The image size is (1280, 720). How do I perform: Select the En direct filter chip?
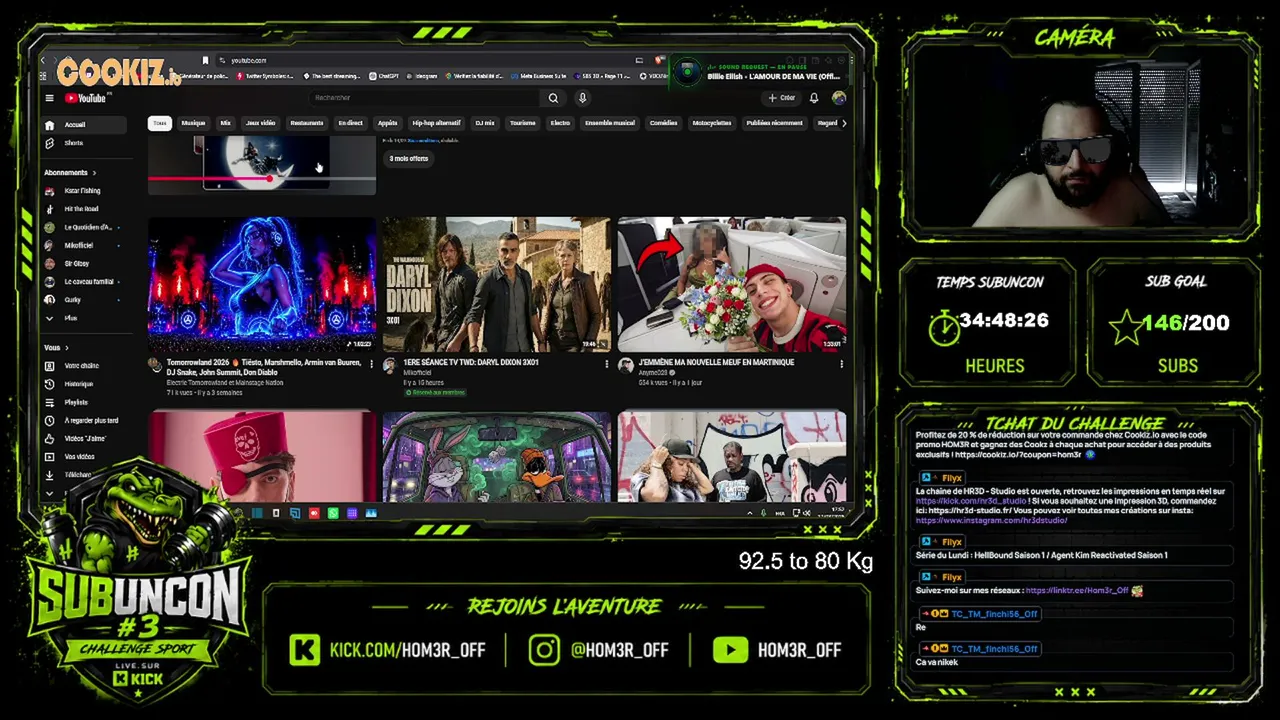pyautogui.click(x=350, y=123)
